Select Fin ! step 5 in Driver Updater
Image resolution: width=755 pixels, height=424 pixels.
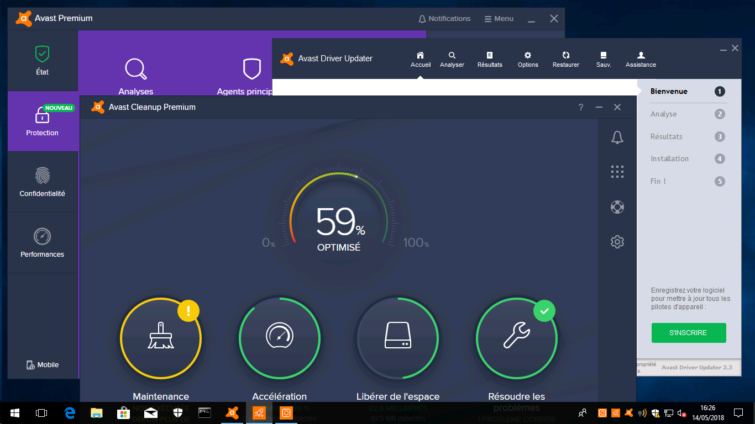point(687,181)
